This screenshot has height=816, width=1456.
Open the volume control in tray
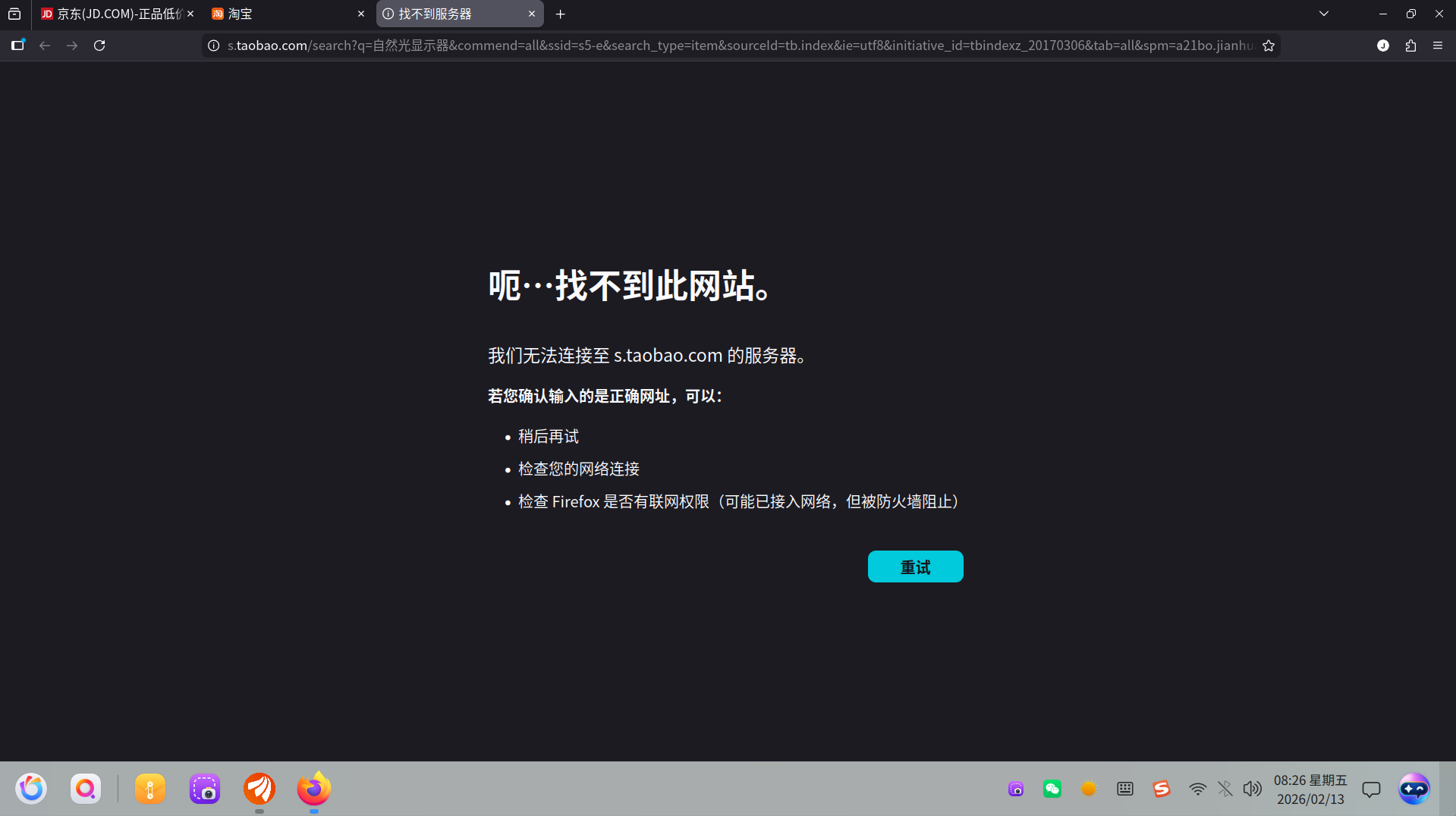[x=1252, y=789]
